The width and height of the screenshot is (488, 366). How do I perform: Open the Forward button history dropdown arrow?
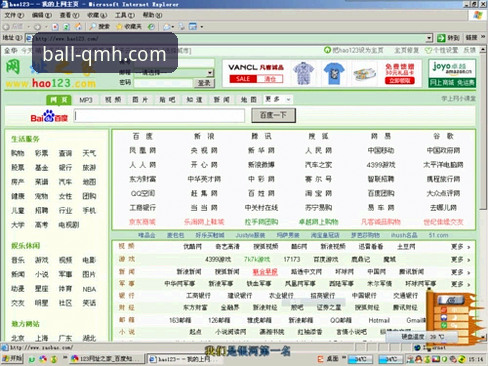point(46,27)
